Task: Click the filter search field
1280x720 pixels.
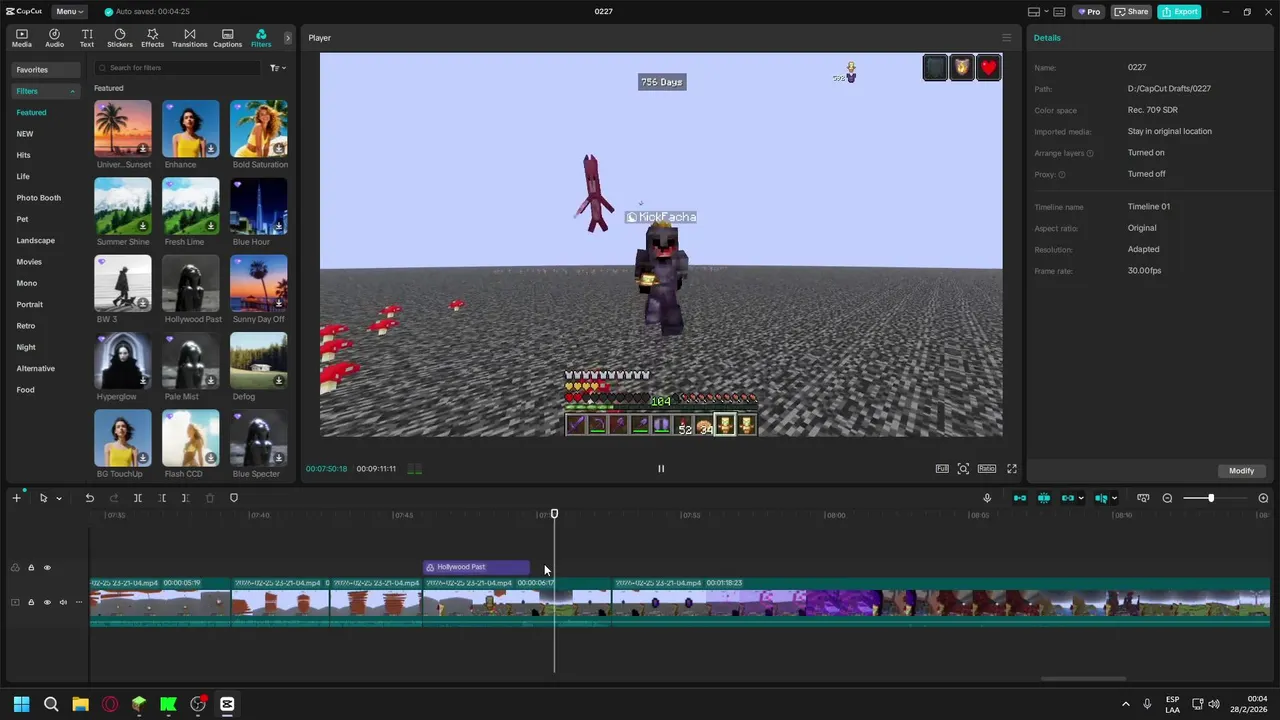Action: (176, 68)
